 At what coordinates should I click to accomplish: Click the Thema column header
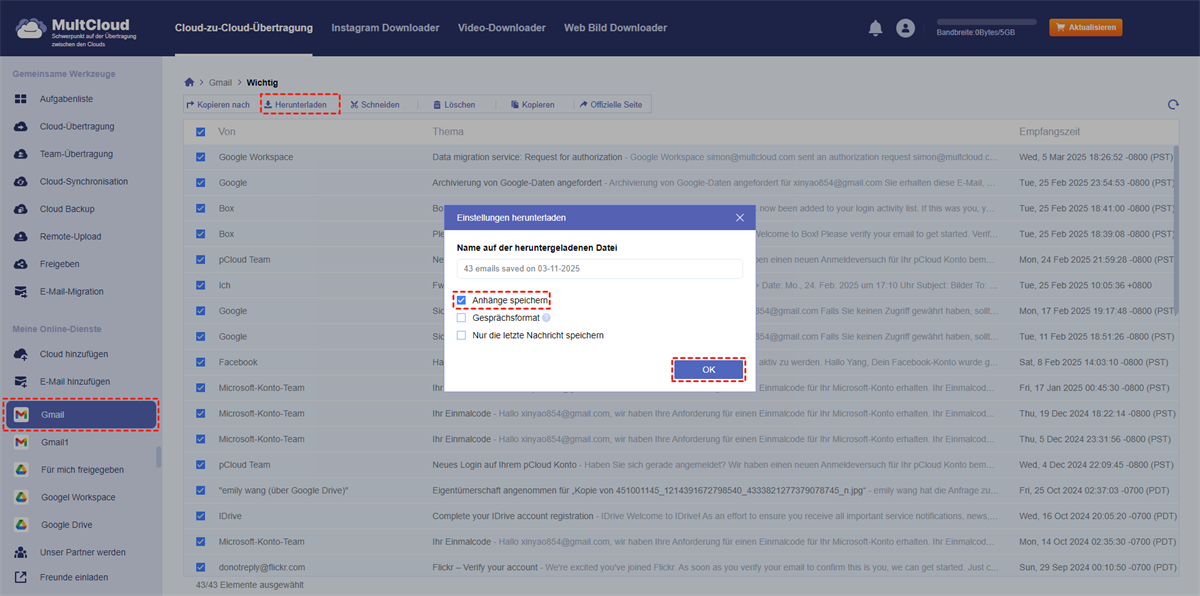tap(448, 132)
